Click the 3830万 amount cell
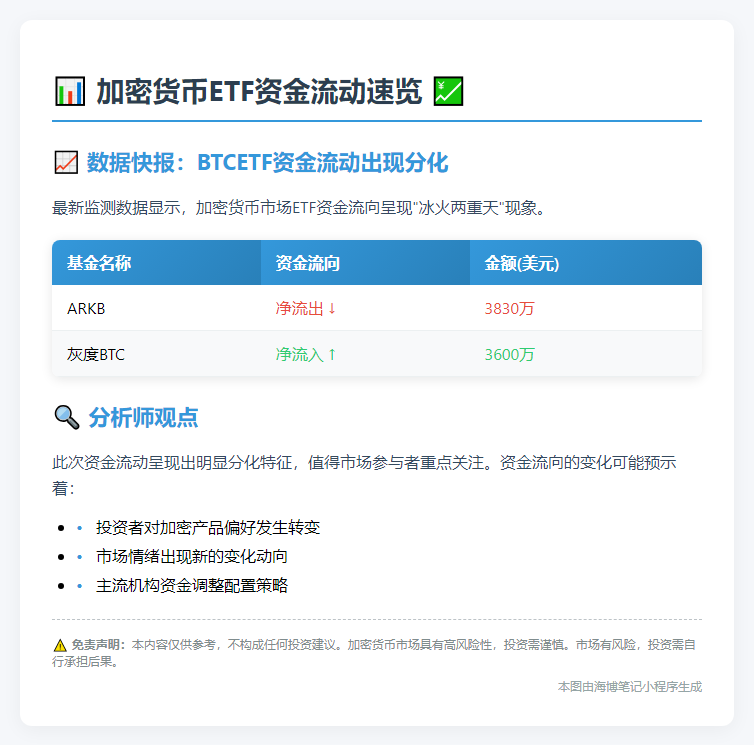The height and width of the screenshot is (745, 754). (586, 308)
